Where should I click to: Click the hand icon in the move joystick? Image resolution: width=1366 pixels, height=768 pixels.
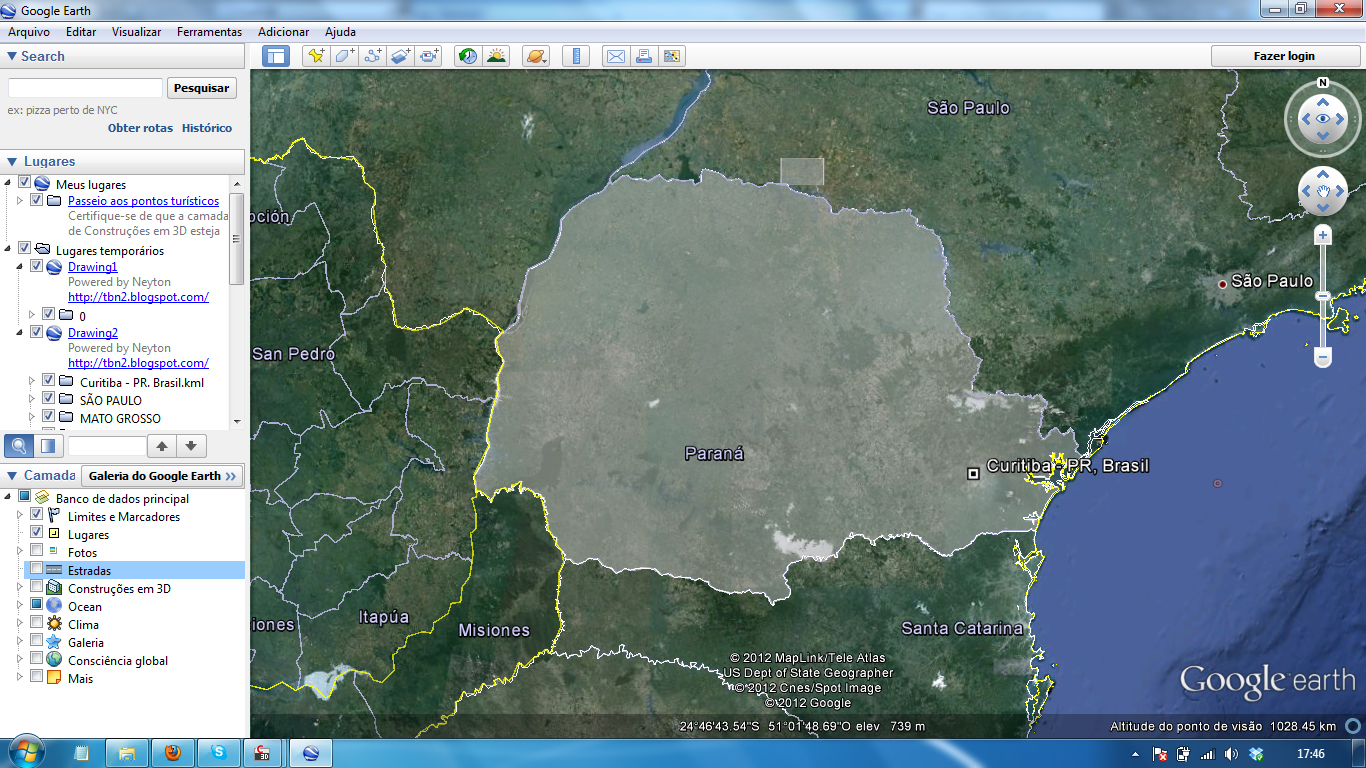click(1323, 191)
